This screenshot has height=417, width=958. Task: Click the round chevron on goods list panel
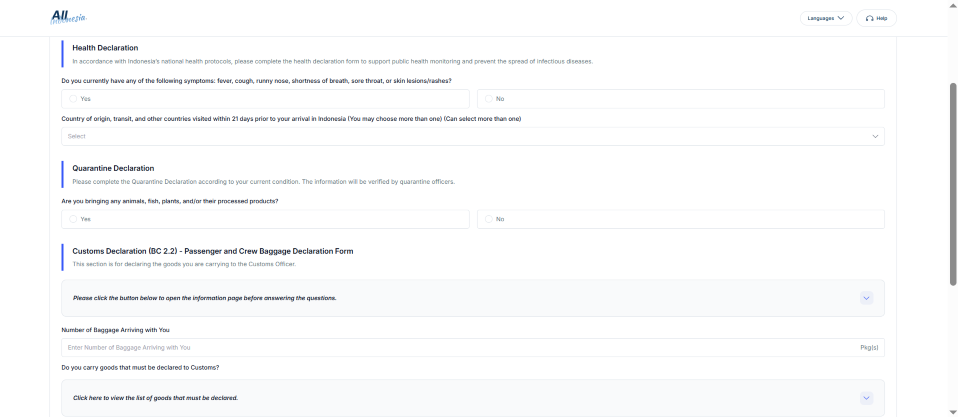click(x=866, y=398)
